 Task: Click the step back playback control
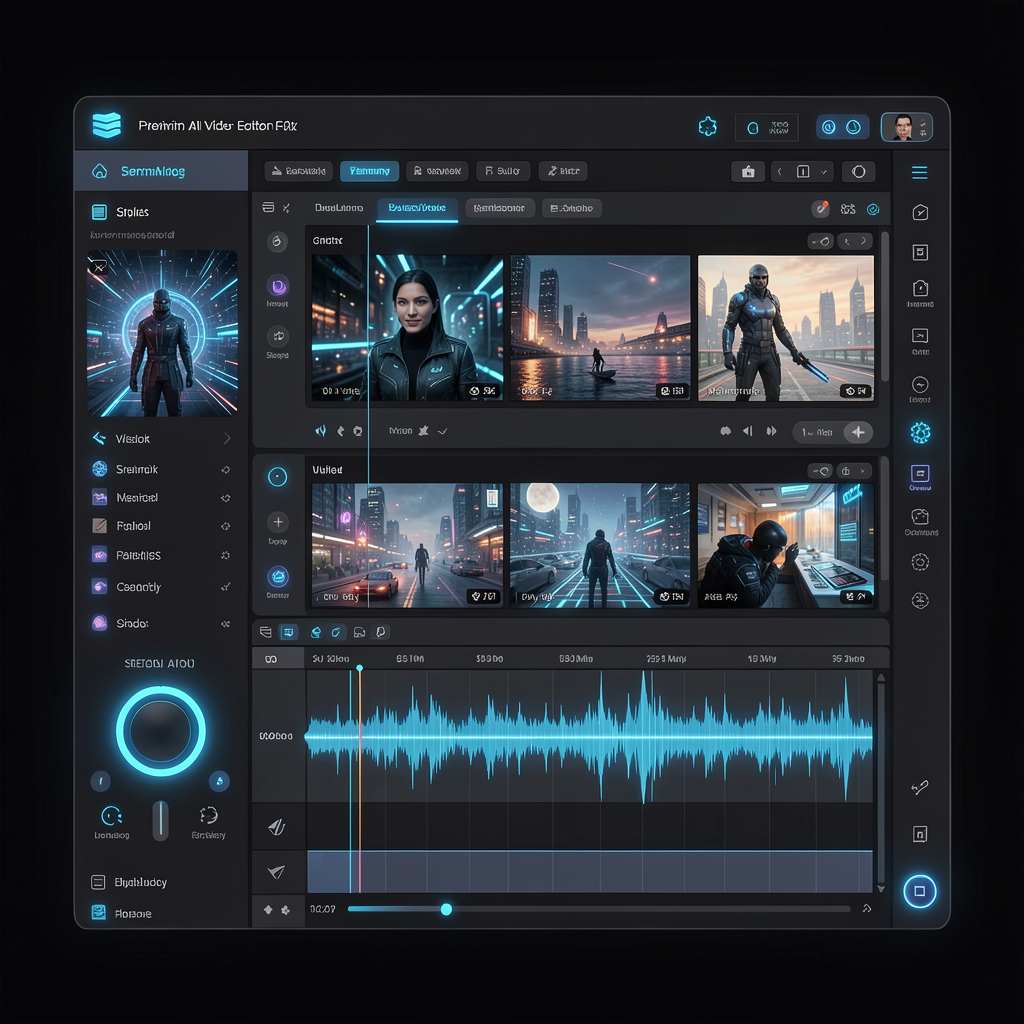tap(748, 431)
